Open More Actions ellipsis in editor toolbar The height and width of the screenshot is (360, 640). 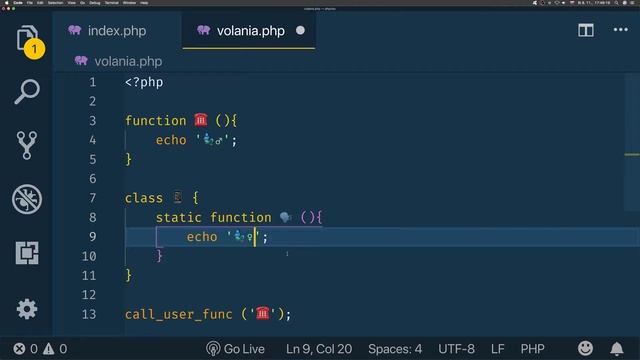[620, 30]
